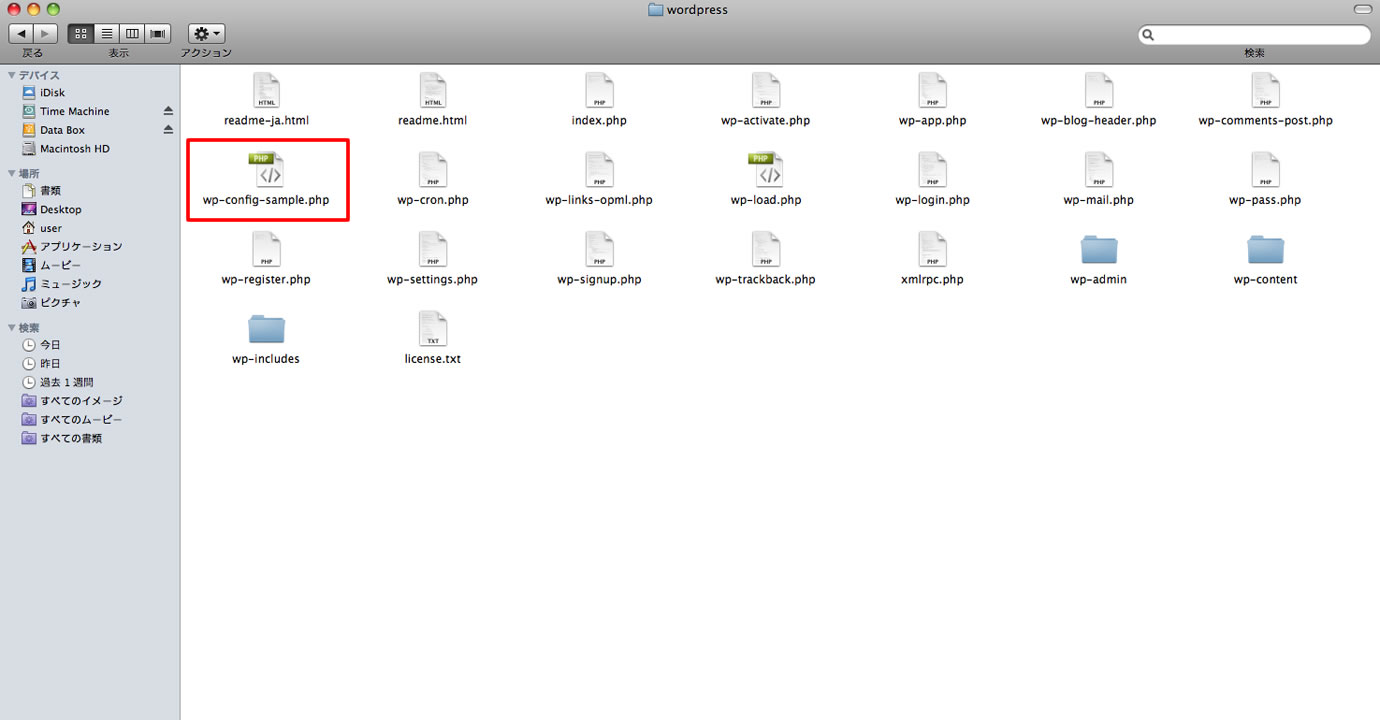Select the license.txt file icon
The width and height of the screenshot is (1380, 720).
(x=432, y=329)
